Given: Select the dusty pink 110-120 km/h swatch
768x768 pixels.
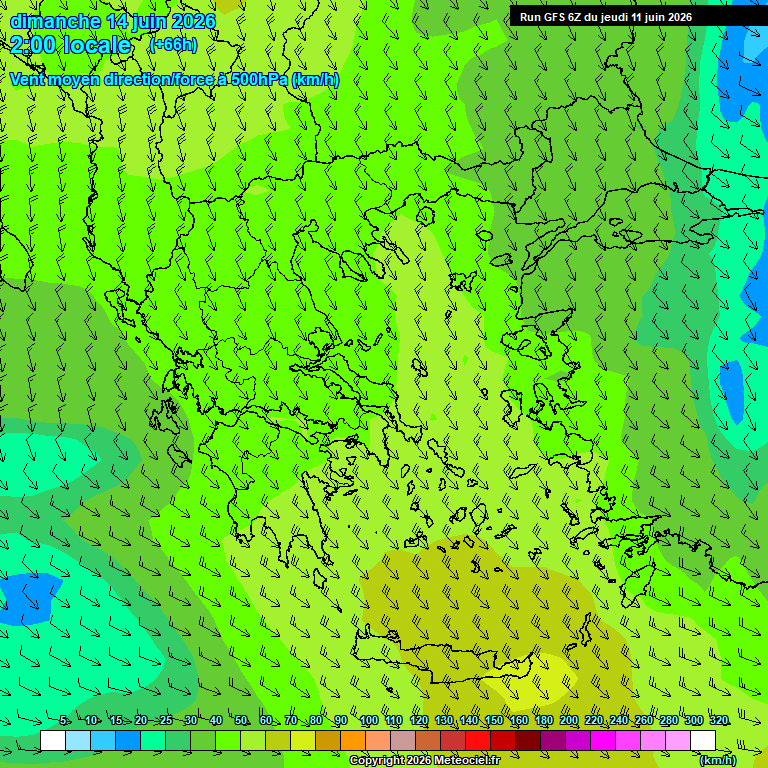Looking at the screenshot, I should (403, 740).
